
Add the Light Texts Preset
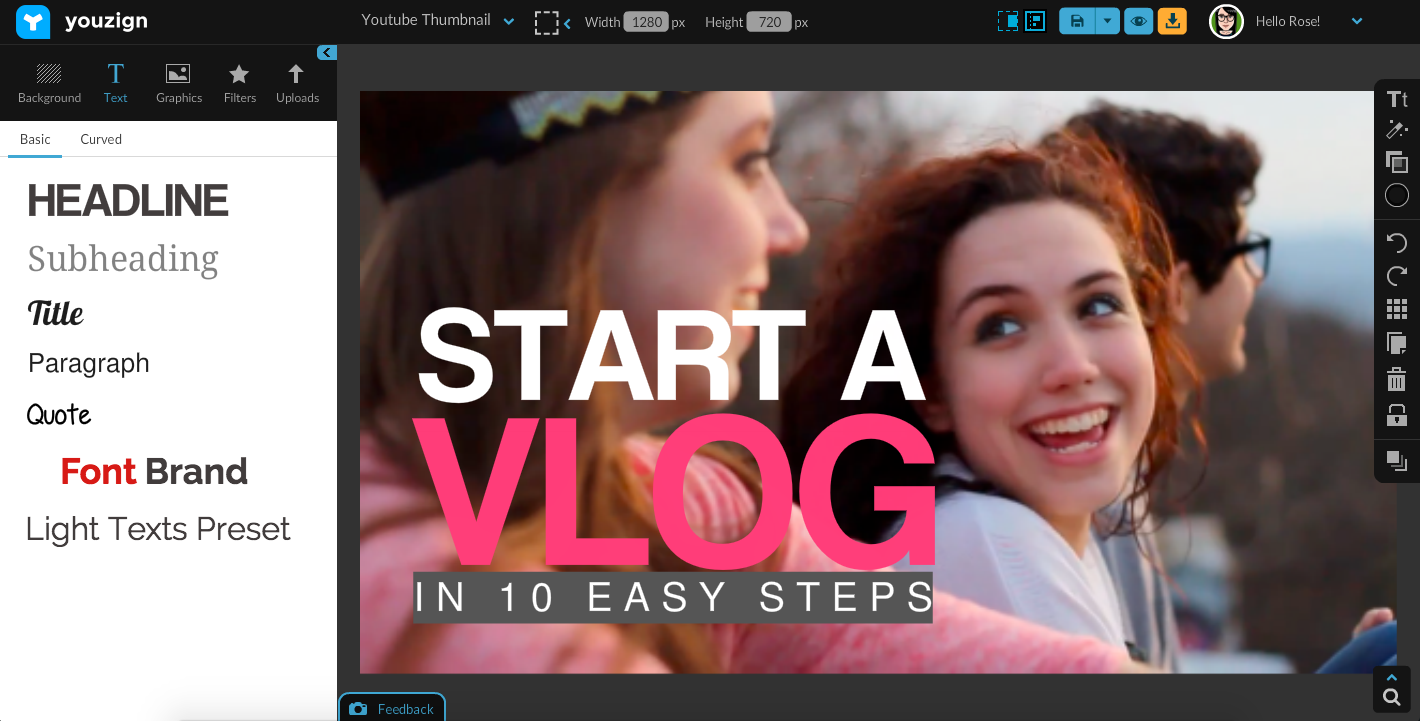click(158, 529)
